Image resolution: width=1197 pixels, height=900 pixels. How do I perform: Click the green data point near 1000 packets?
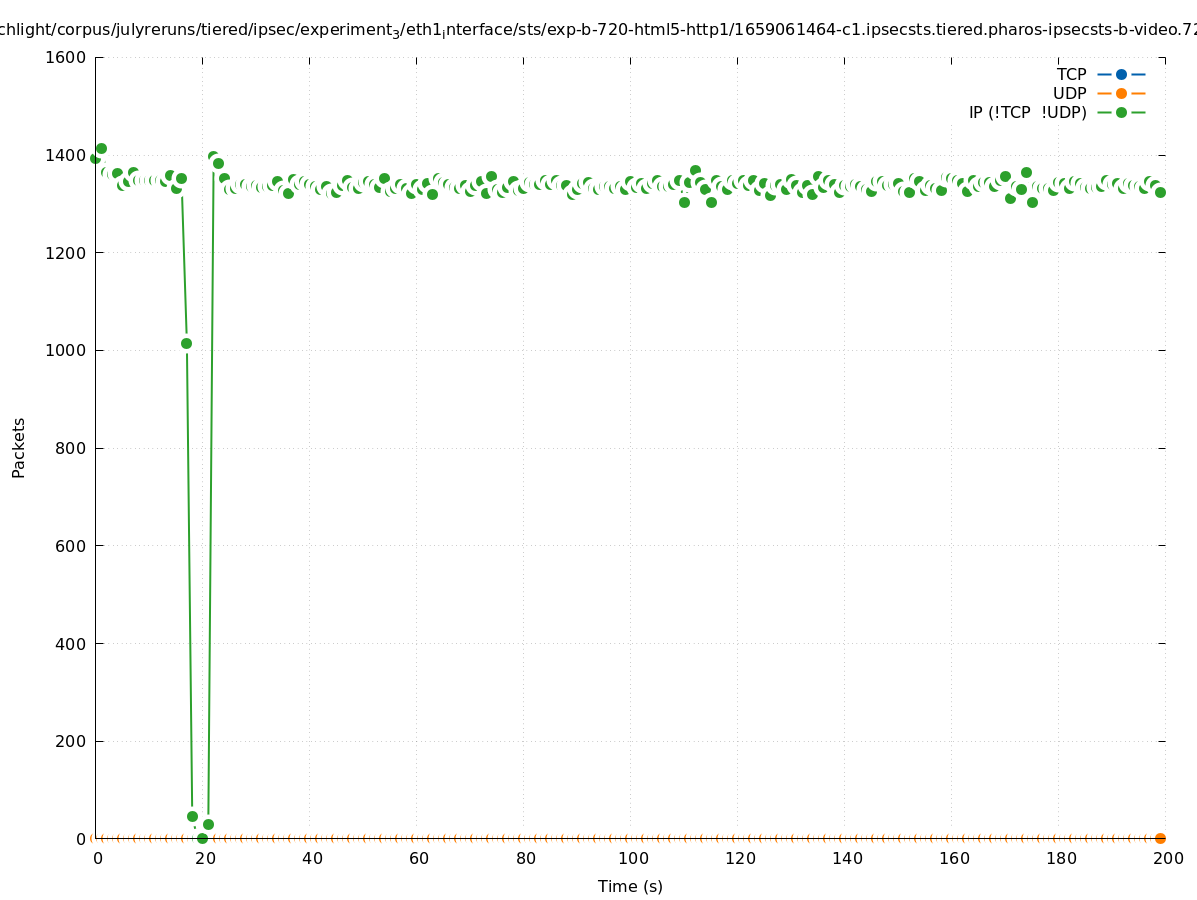coord(186,343)
